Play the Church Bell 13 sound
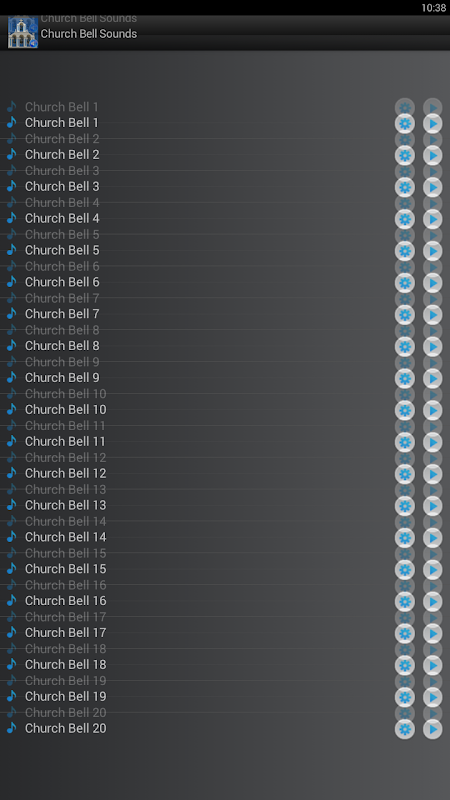Screen dimensions: 450x800 coord(433,506)
